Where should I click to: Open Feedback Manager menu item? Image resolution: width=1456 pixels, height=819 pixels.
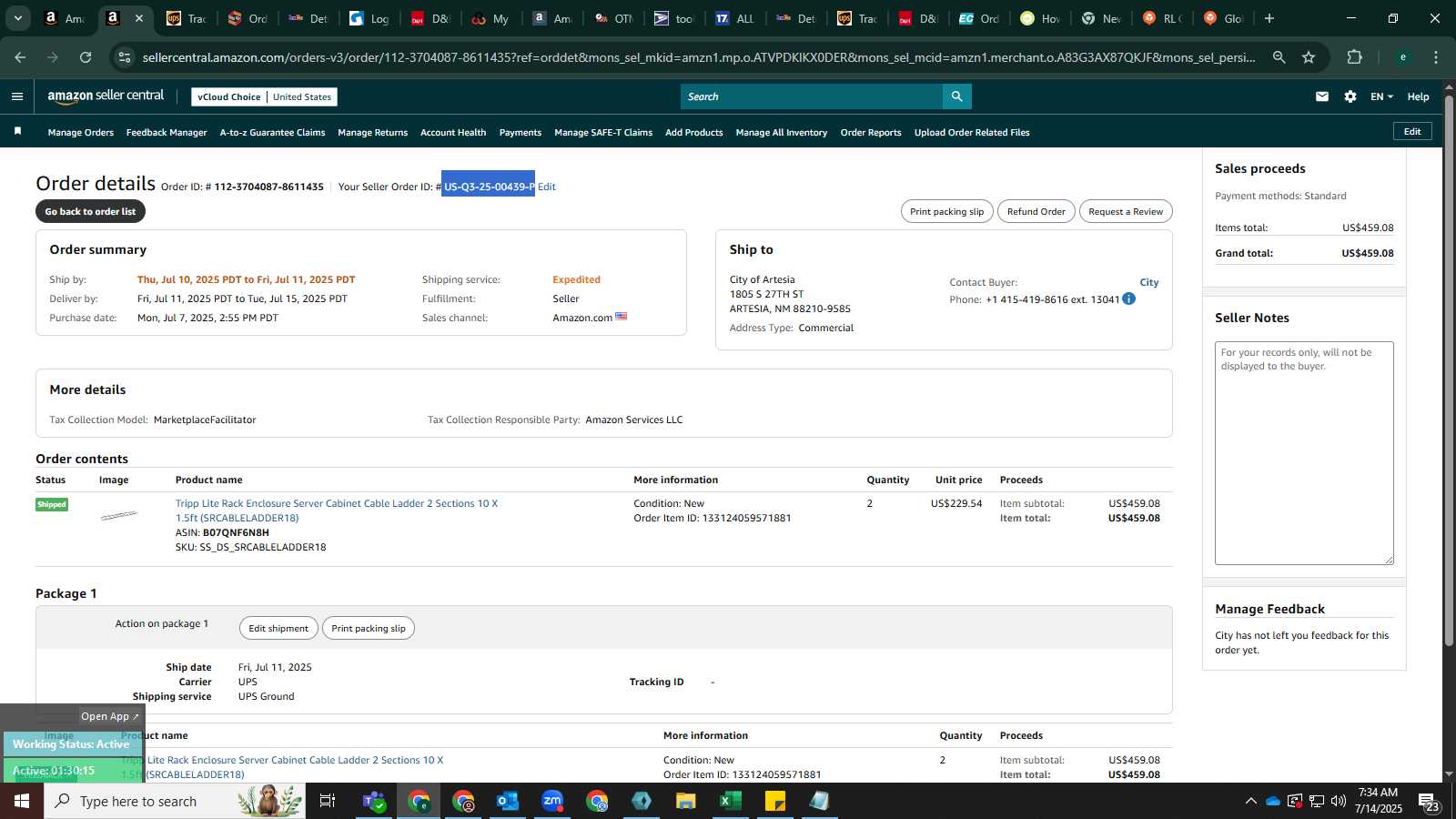coord(167,132)
